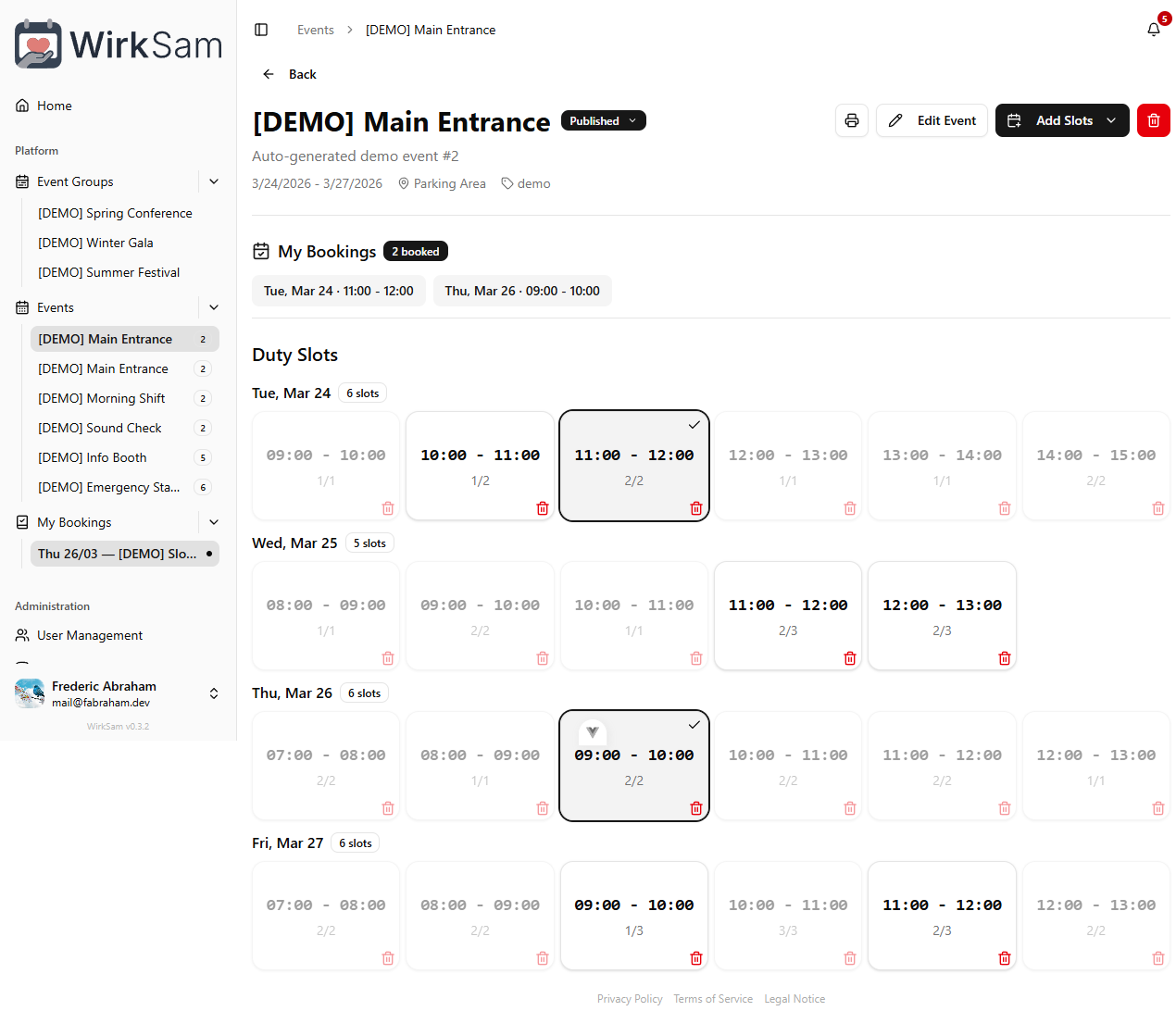Delete Wed Mar 25 11:00 - 12:00 slot

pyautogui.click(x=850, y=658)
